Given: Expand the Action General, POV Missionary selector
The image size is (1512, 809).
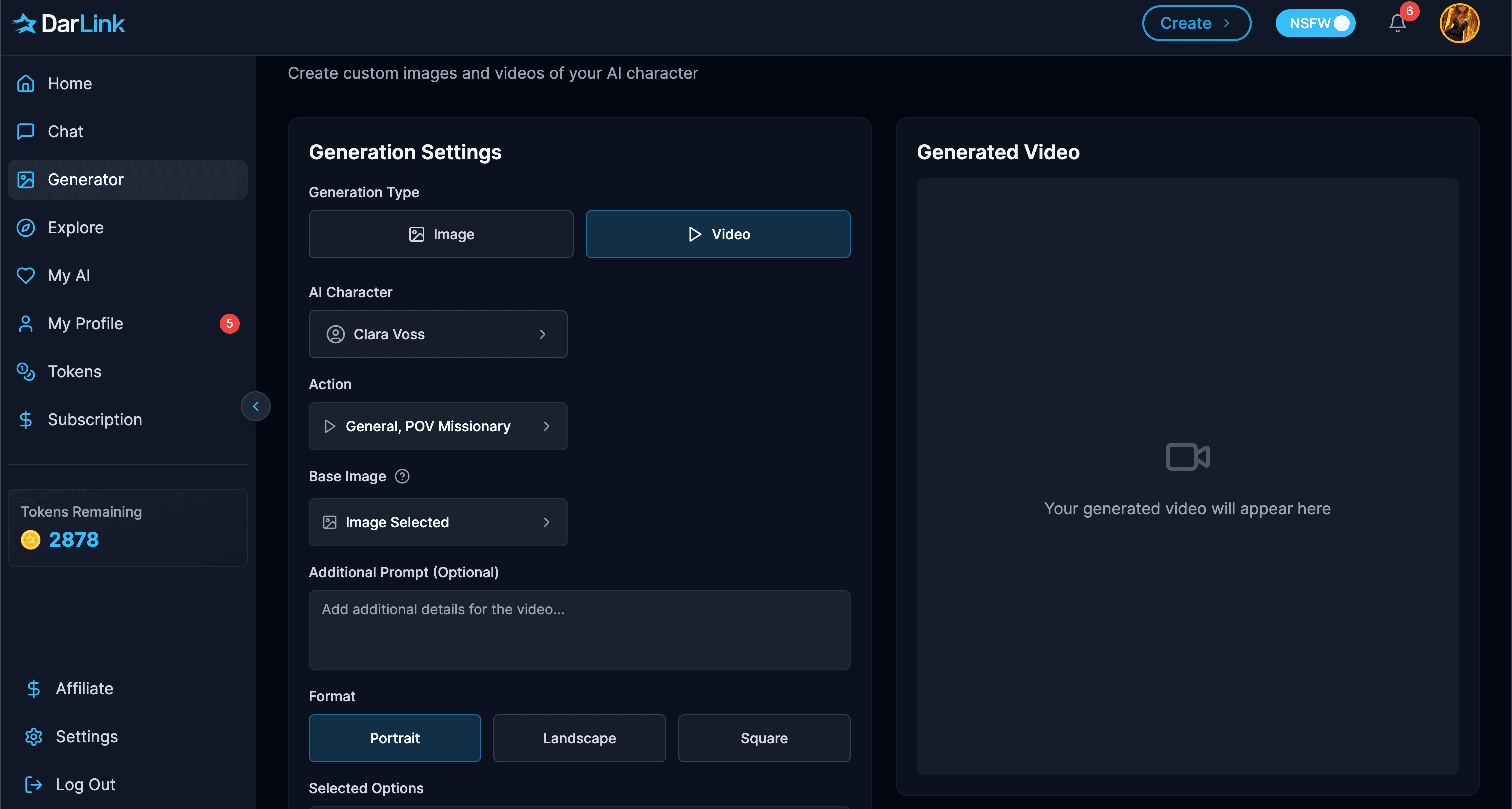Looking at the screenshot, I should pyautogui.click(x=438, y=426).
